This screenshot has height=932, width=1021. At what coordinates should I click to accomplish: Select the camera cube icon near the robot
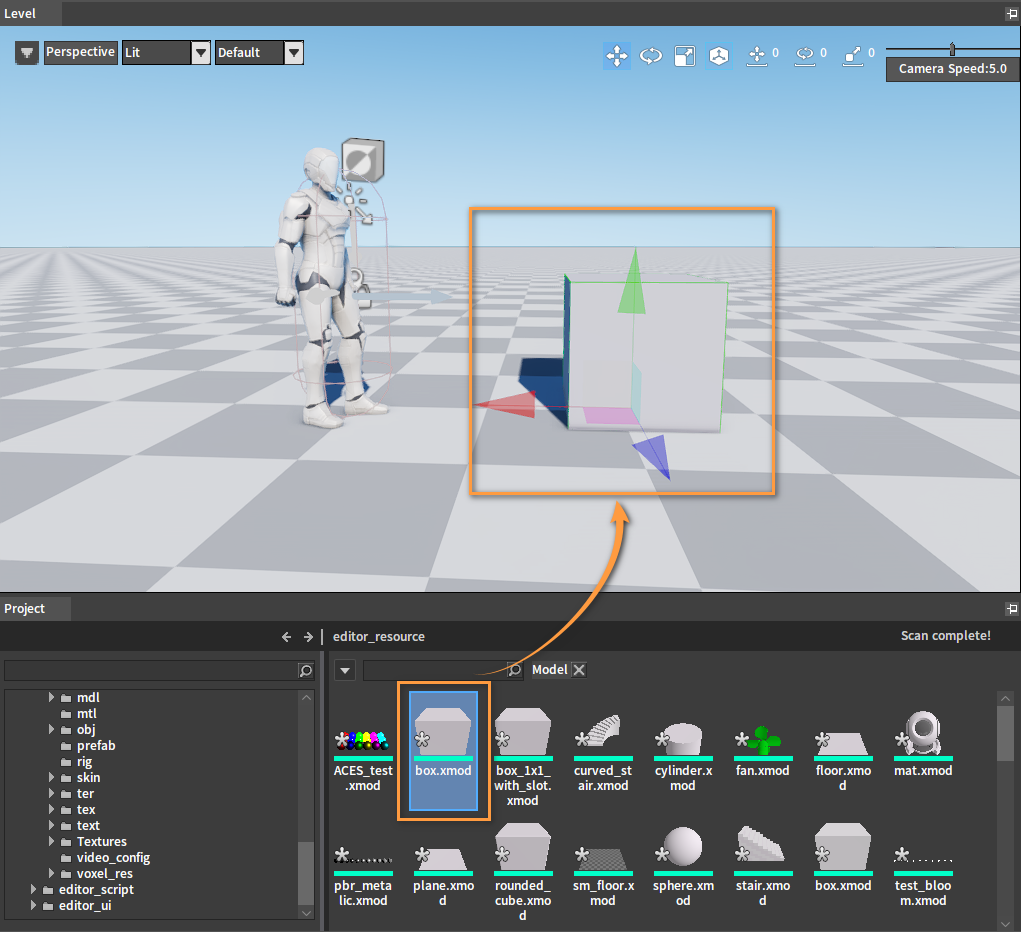pos(363,160)
